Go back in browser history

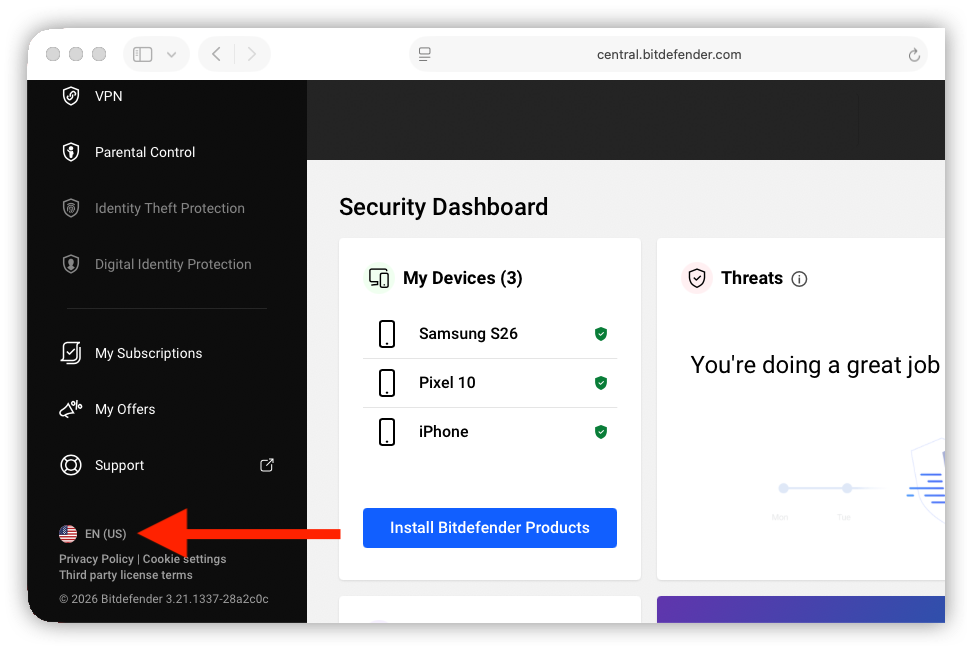216,54
